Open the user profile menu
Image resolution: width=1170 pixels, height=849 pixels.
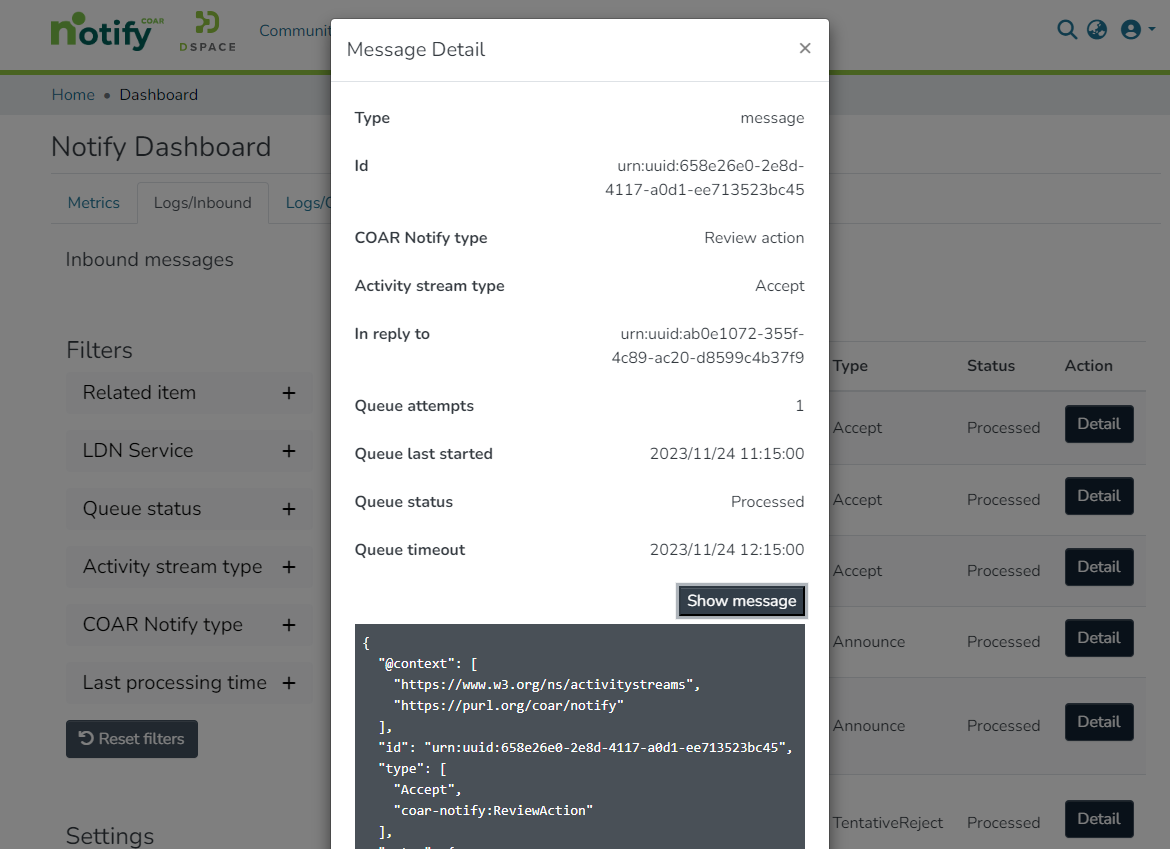click(x=1137, y=29)
